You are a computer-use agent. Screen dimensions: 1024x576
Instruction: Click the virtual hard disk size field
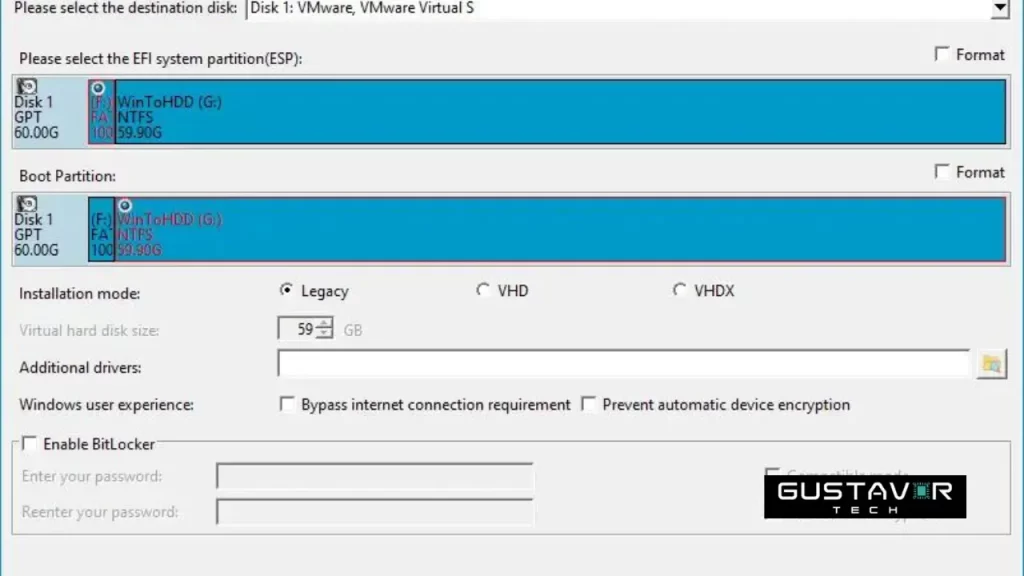coord(297,328)
